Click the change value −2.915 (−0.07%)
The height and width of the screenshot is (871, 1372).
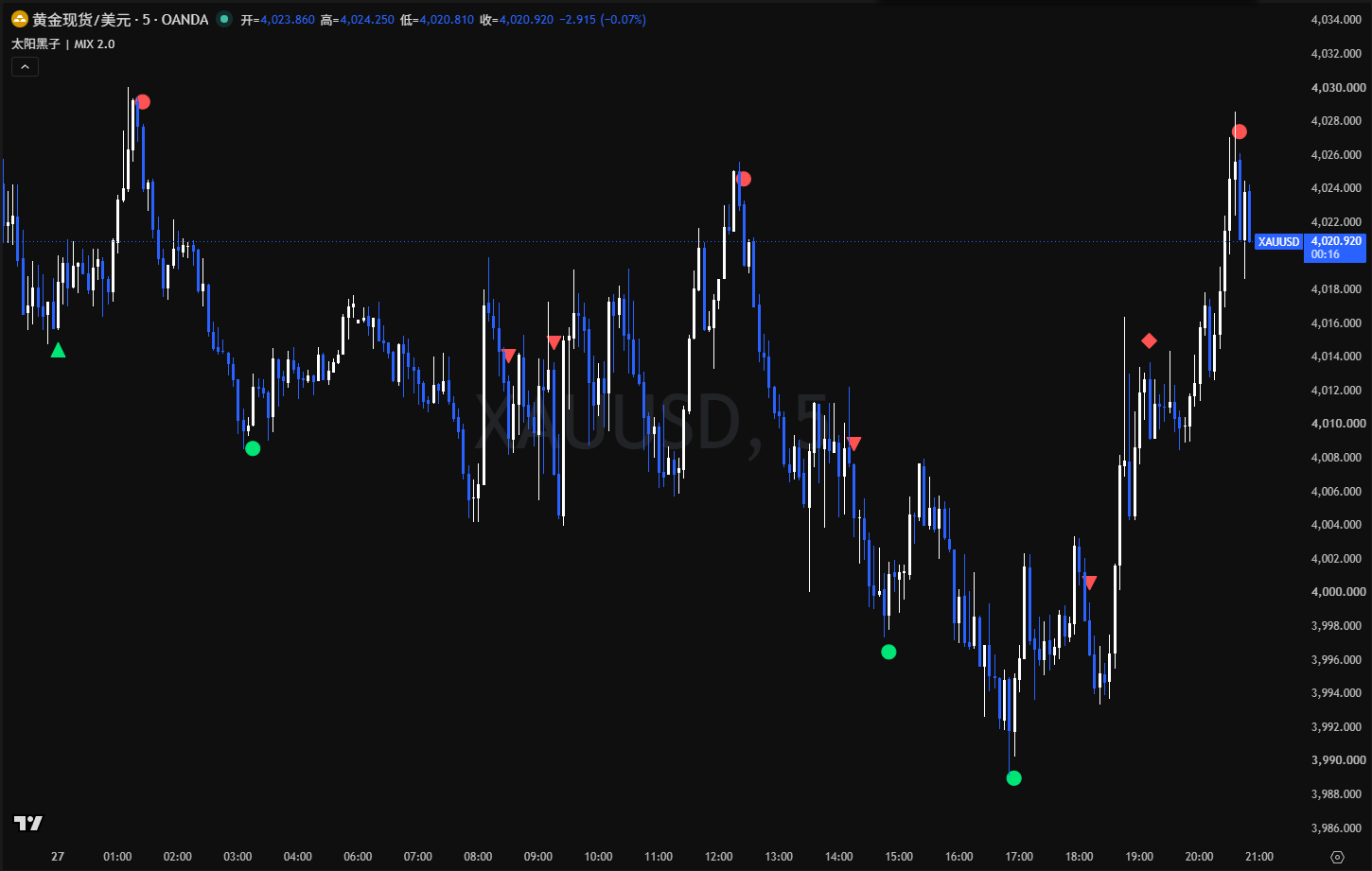click(x=603, y=19)
